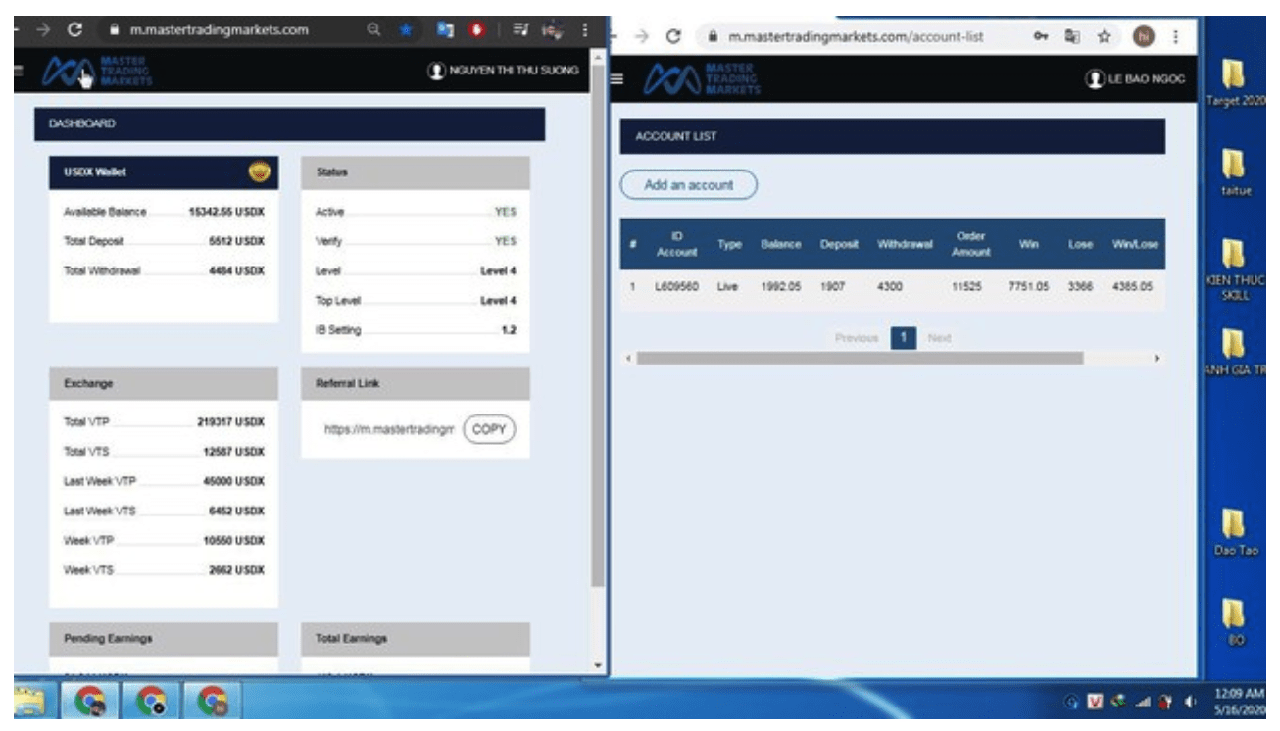
Task: Click IB Setting value 1.2
Action: tap(509, 330)
